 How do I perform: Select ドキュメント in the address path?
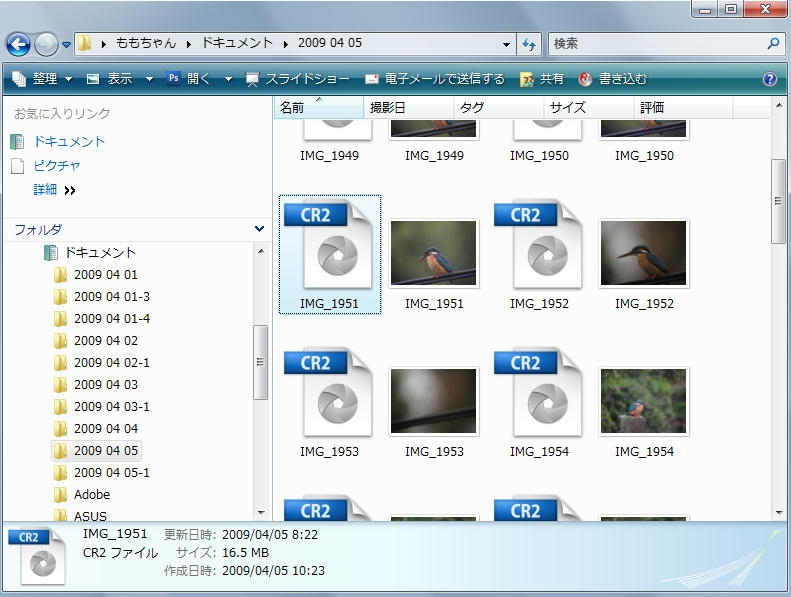pos(237,43)
